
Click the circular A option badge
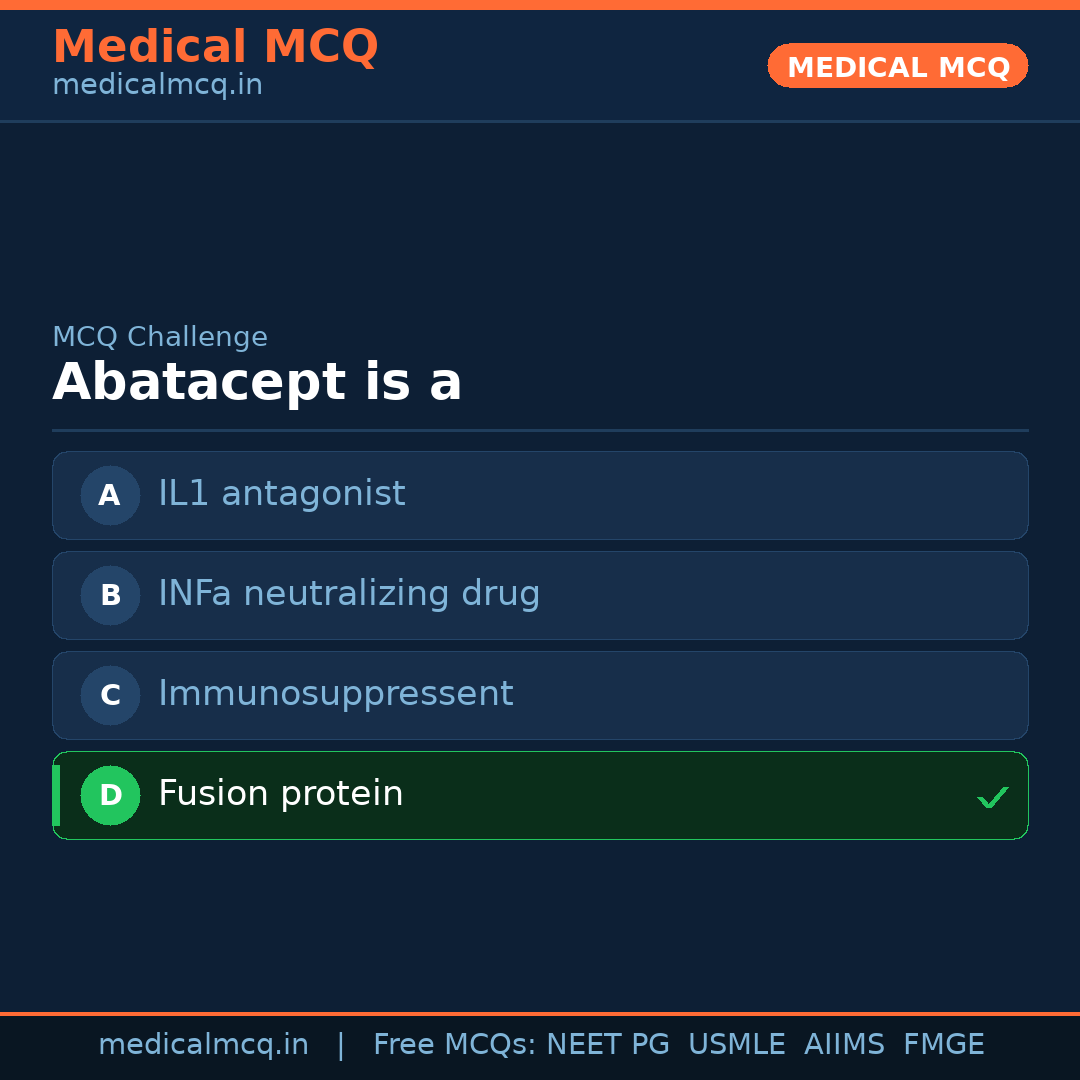(110, 495)
